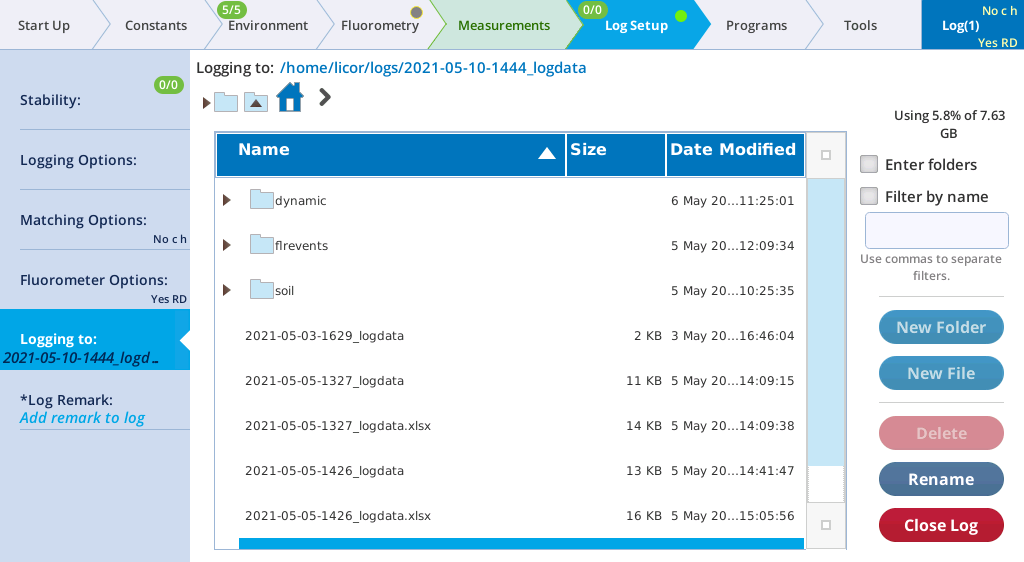
Task: Open the Programs tab
Action: pos(756,25)
